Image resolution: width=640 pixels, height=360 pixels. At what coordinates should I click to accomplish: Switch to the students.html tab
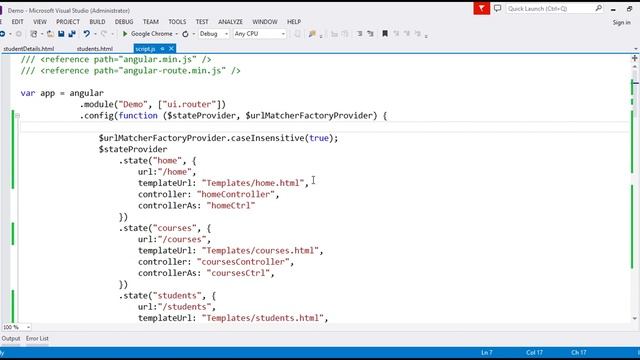tap(95, 49)
